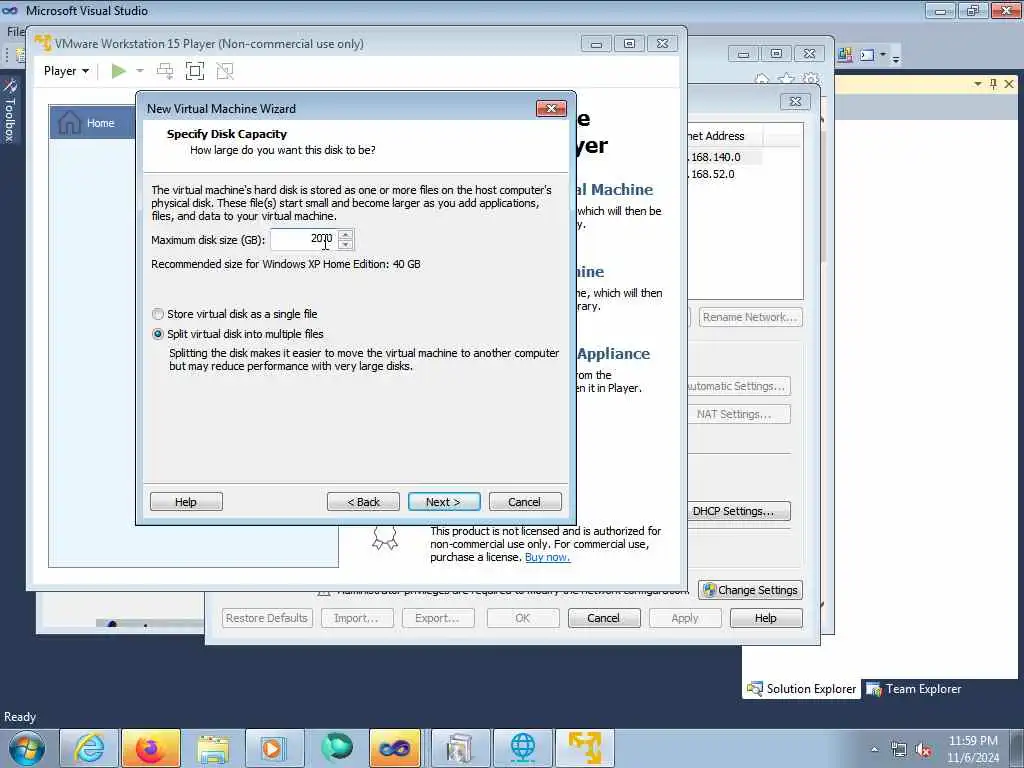Image resolution: width=1024 pixels, height=768 pixels.
Task: Click the Help button in the wizard
Action: (186, 502)
